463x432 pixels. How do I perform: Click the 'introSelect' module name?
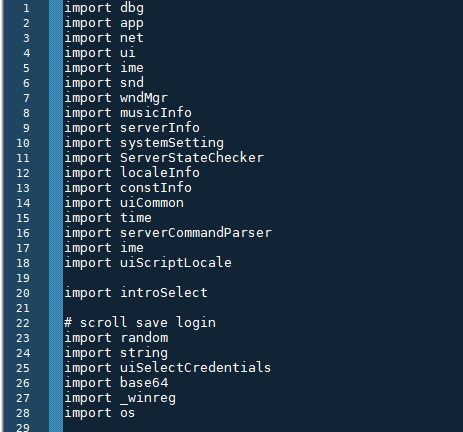[164, 293]
